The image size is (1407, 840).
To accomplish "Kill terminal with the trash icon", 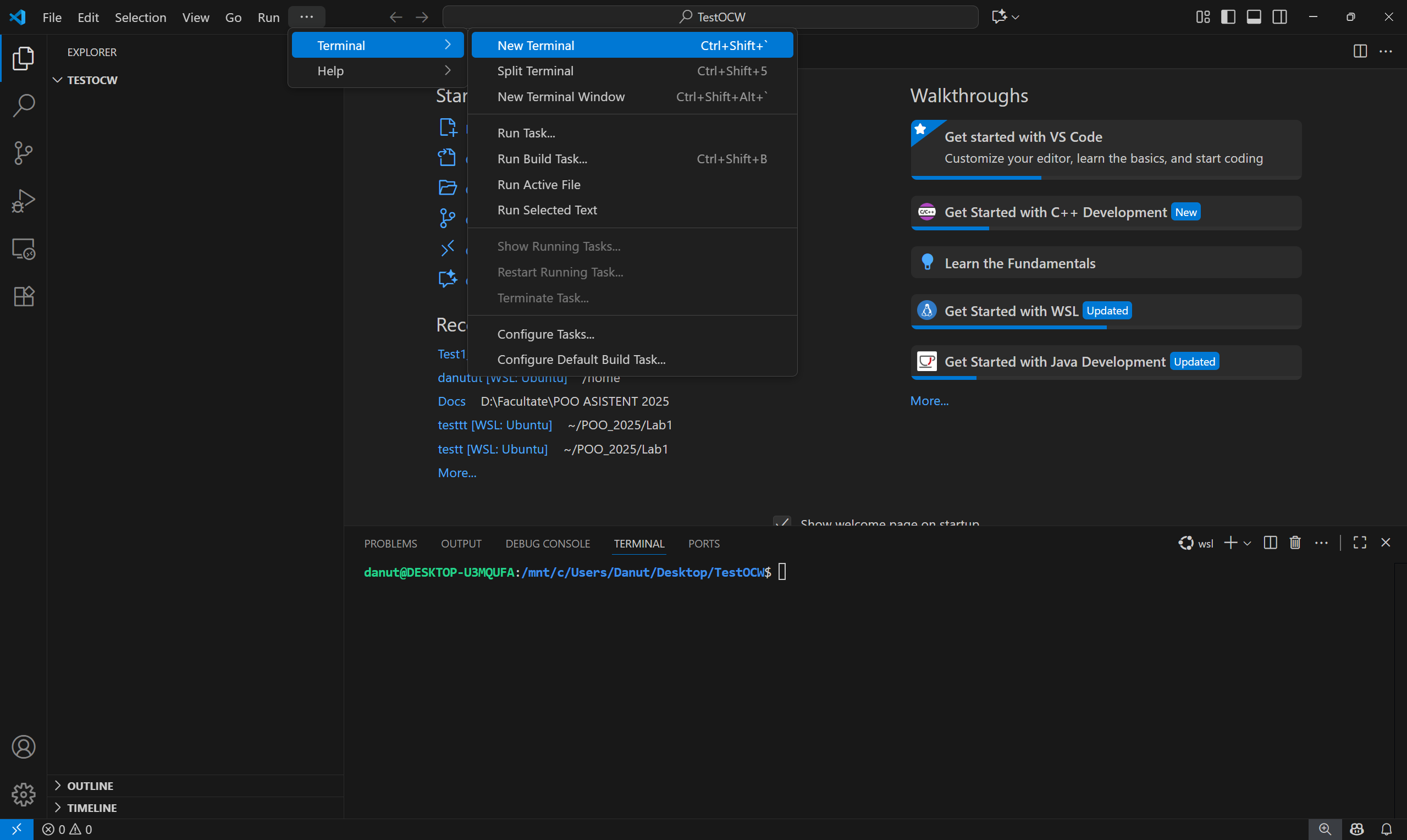I will point(1295,543).
